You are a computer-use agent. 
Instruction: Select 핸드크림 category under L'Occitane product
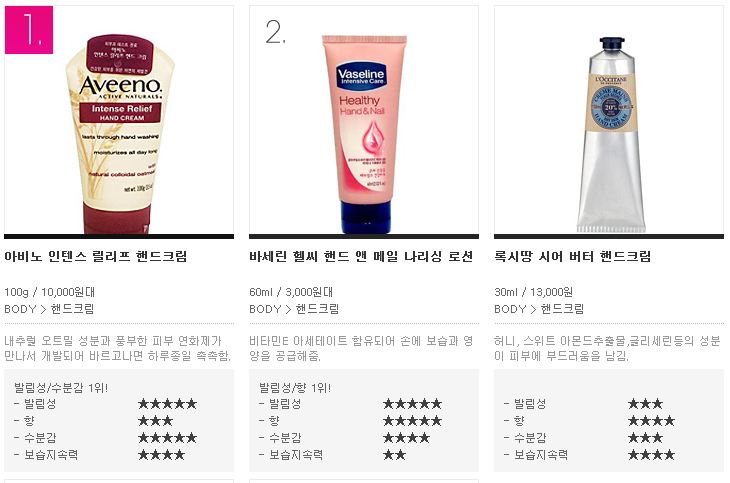(562, 309)
